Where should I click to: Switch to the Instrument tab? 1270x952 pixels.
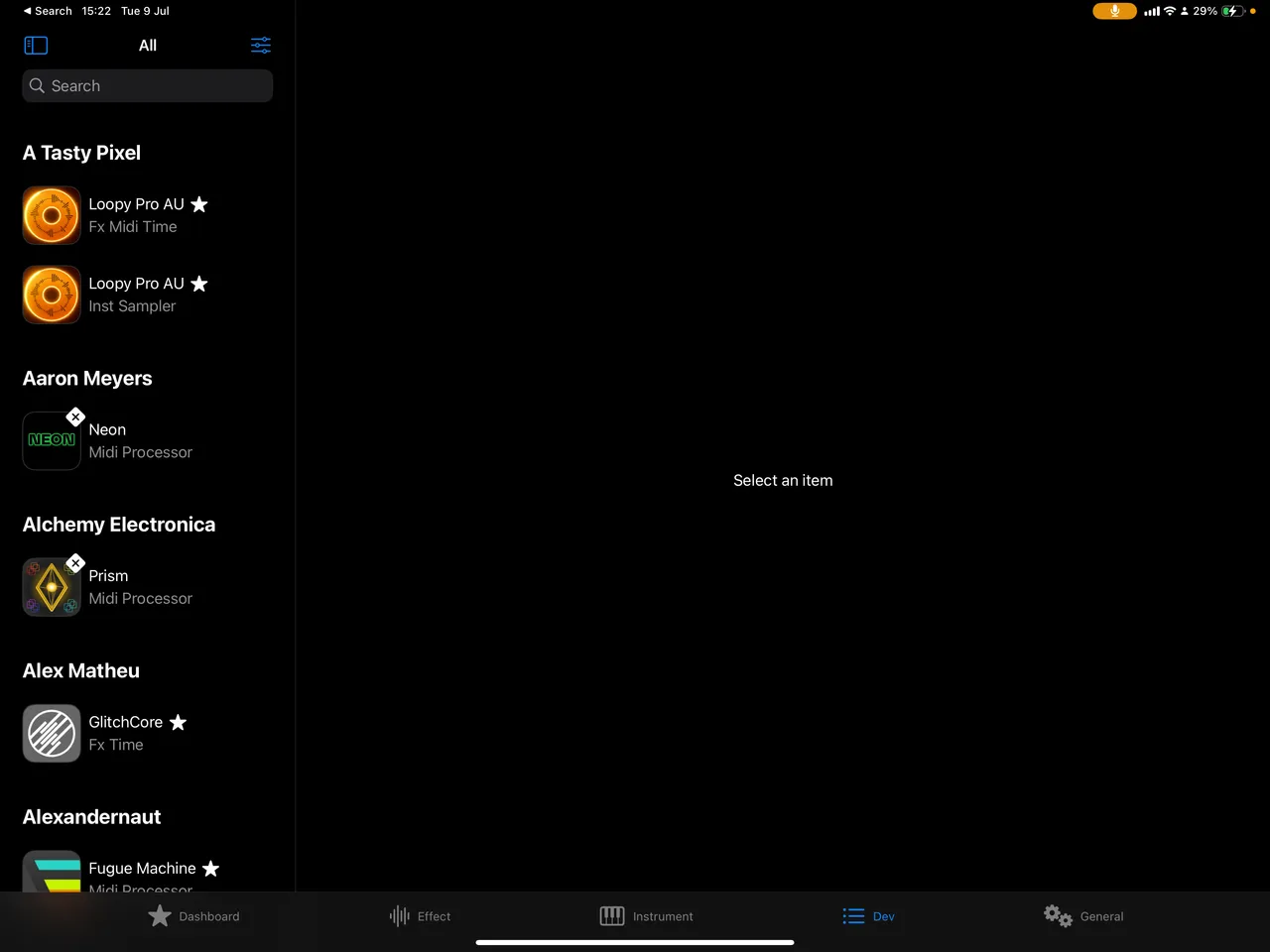pos(647,916)
